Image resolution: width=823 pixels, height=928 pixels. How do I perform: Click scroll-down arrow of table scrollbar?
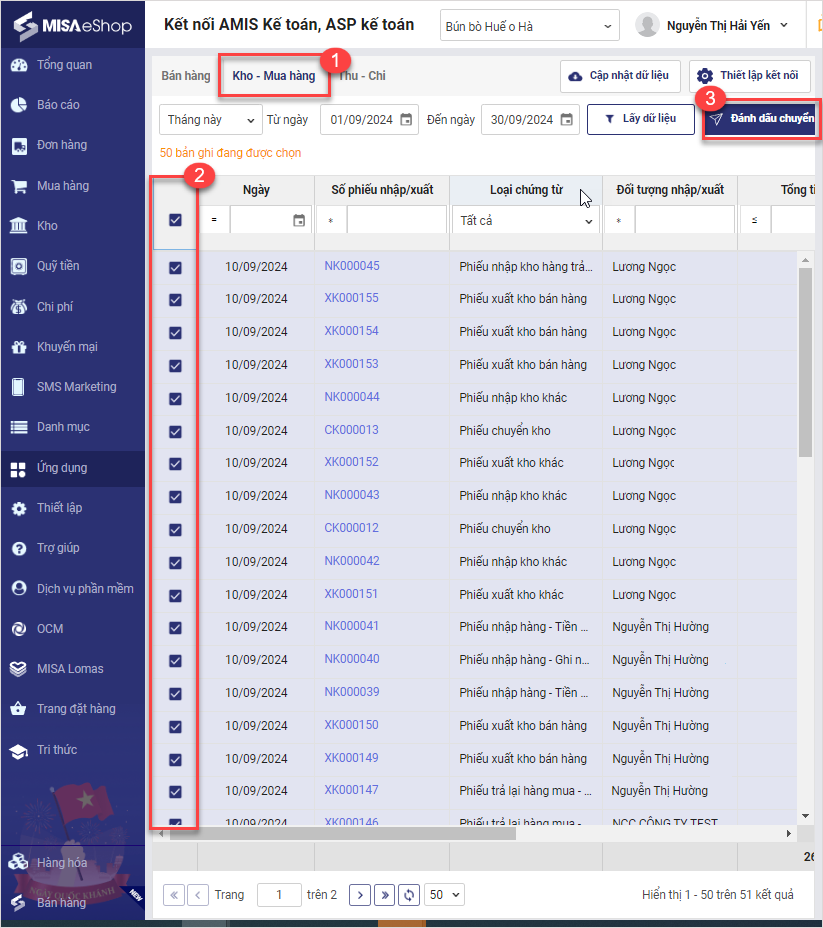[805, 816]
